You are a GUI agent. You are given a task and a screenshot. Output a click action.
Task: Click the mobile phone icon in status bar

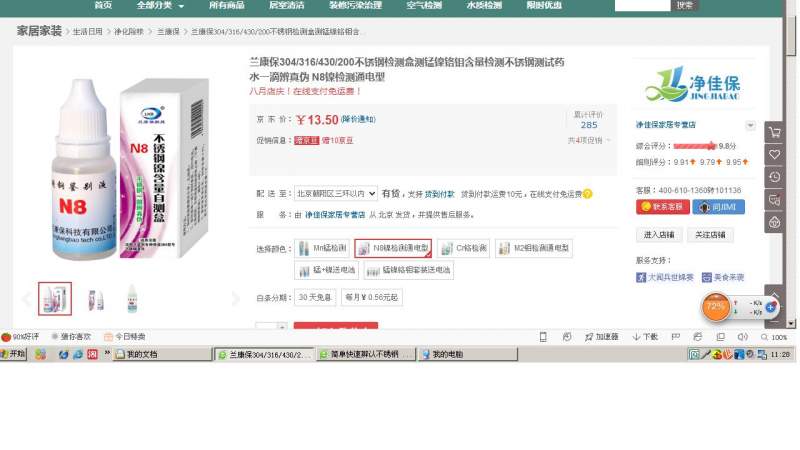(x=543, y=337)
